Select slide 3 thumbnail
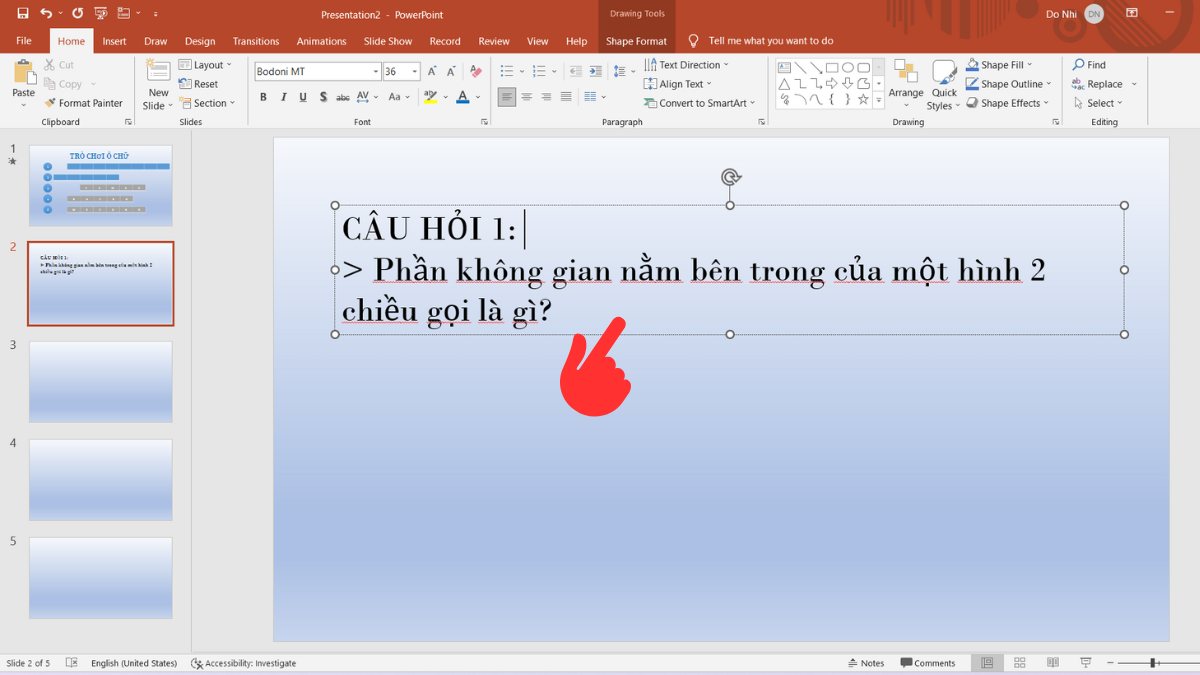 [100, 382]
